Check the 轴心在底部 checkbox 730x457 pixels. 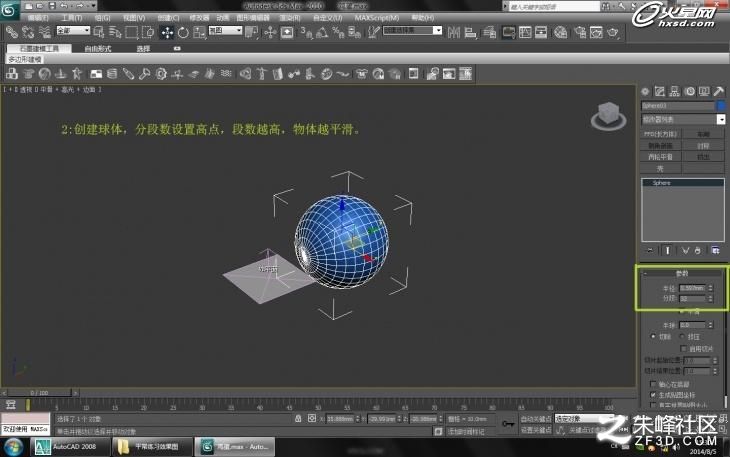pyautogui.click(x=653, y=384)
